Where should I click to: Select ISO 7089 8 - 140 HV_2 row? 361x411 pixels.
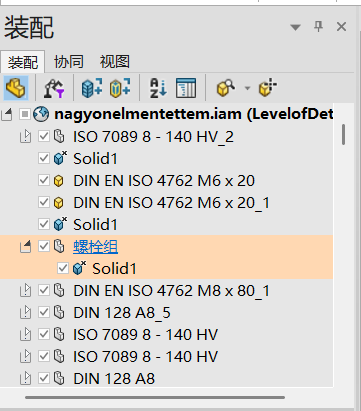coord(153,137)
